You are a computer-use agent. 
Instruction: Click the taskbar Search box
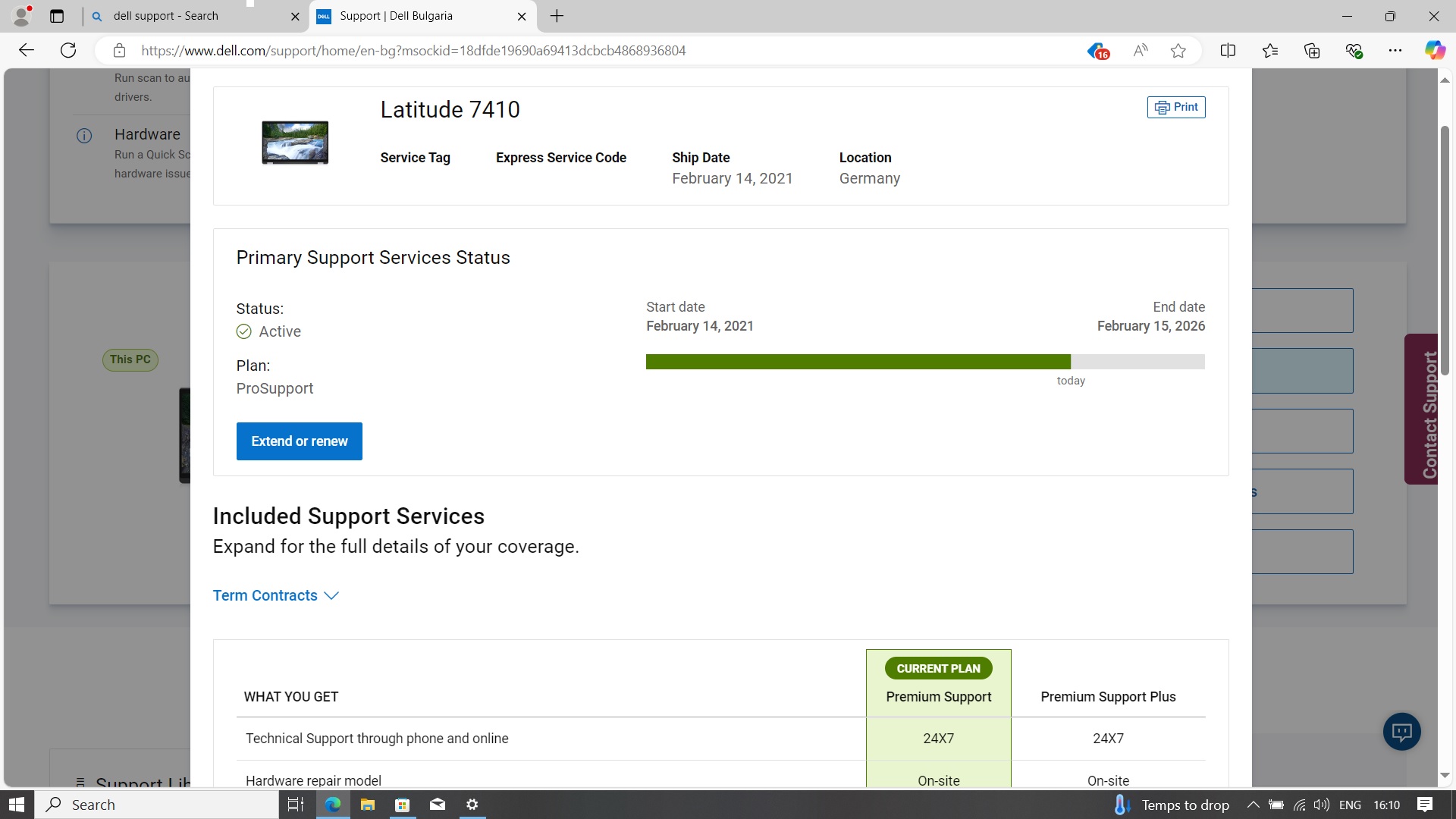tap(157, 805)
